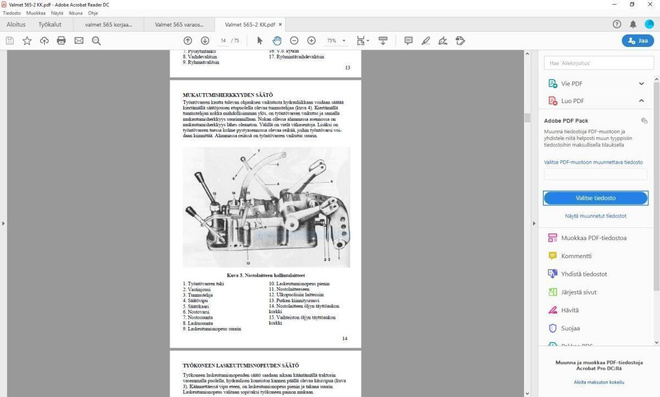The image size is (660, 397).
Task: Switch to the Valmet 565 varaos... tab
Action: (179, 24)
